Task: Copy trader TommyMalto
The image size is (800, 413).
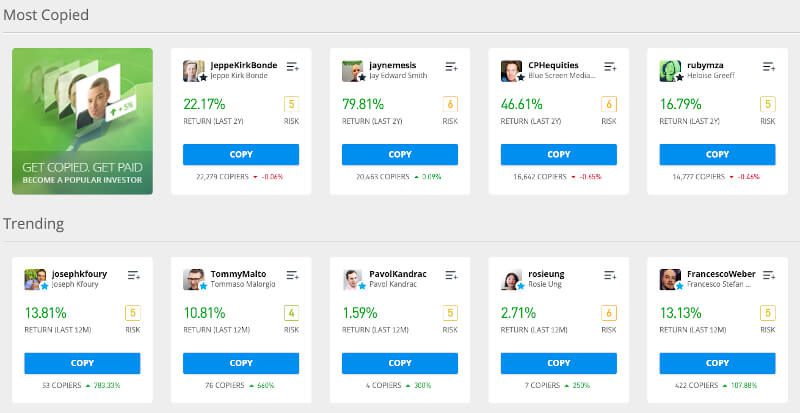Action: [241, 363]
